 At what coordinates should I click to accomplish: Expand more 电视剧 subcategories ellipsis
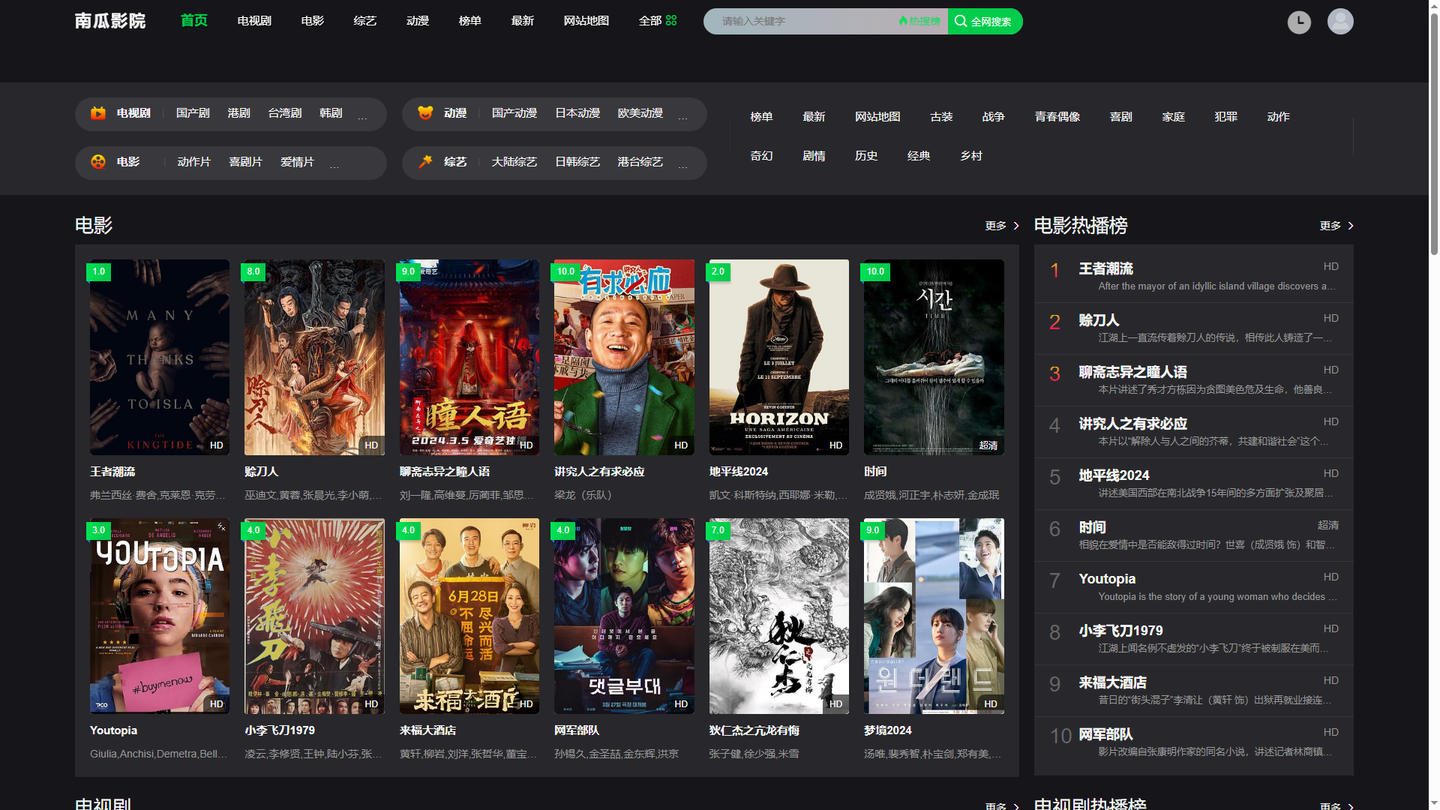(x=362, y=116)
